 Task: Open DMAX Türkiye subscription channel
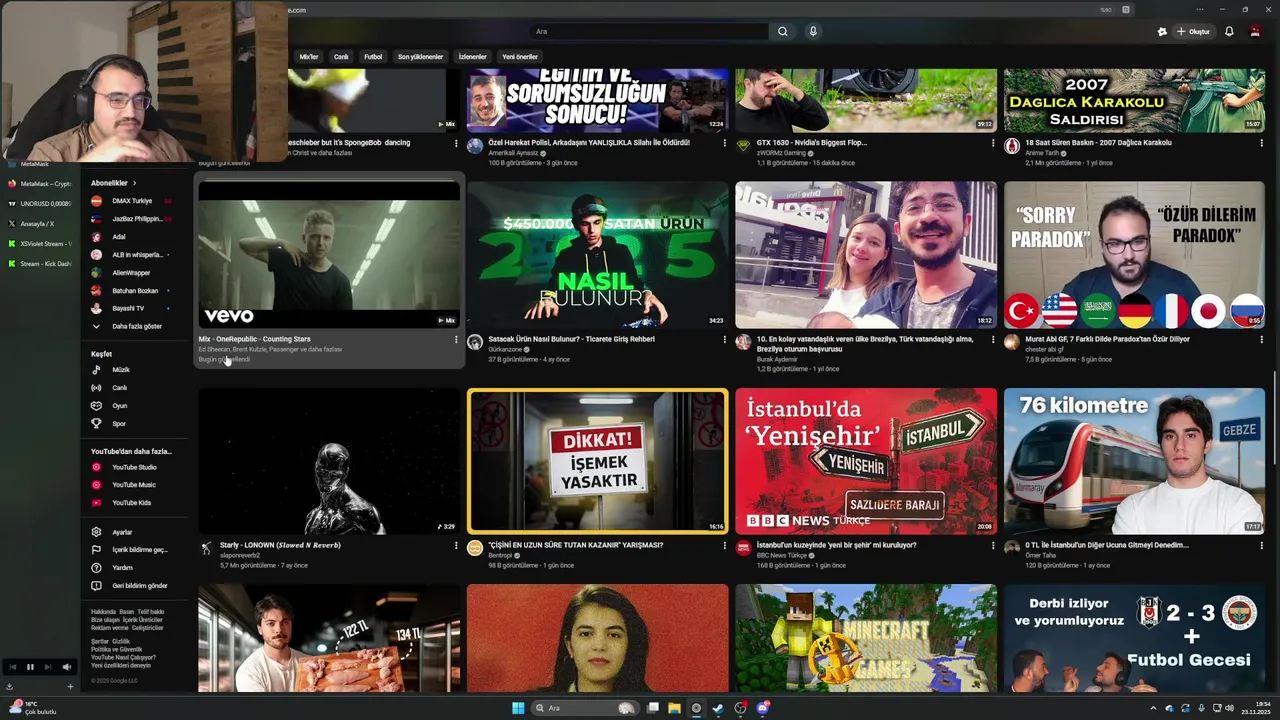coord(130,201)
